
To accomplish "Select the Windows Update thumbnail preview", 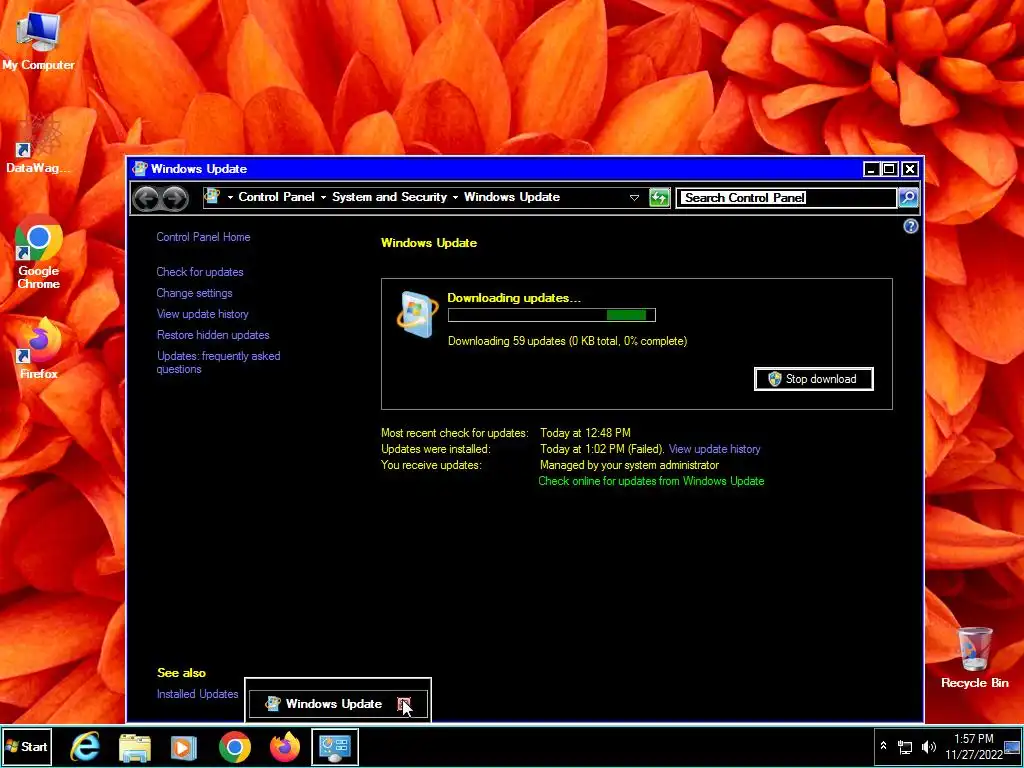I will tap(338, 704).
